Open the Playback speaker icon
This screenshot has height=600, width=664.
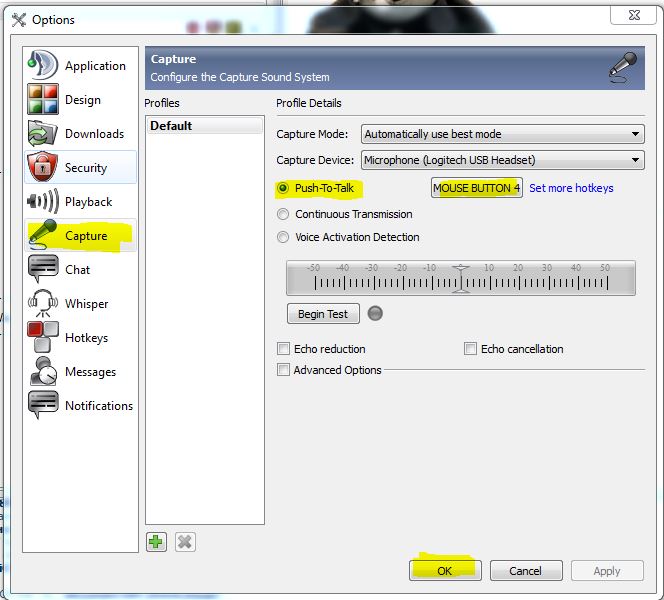tap(42, 201)
